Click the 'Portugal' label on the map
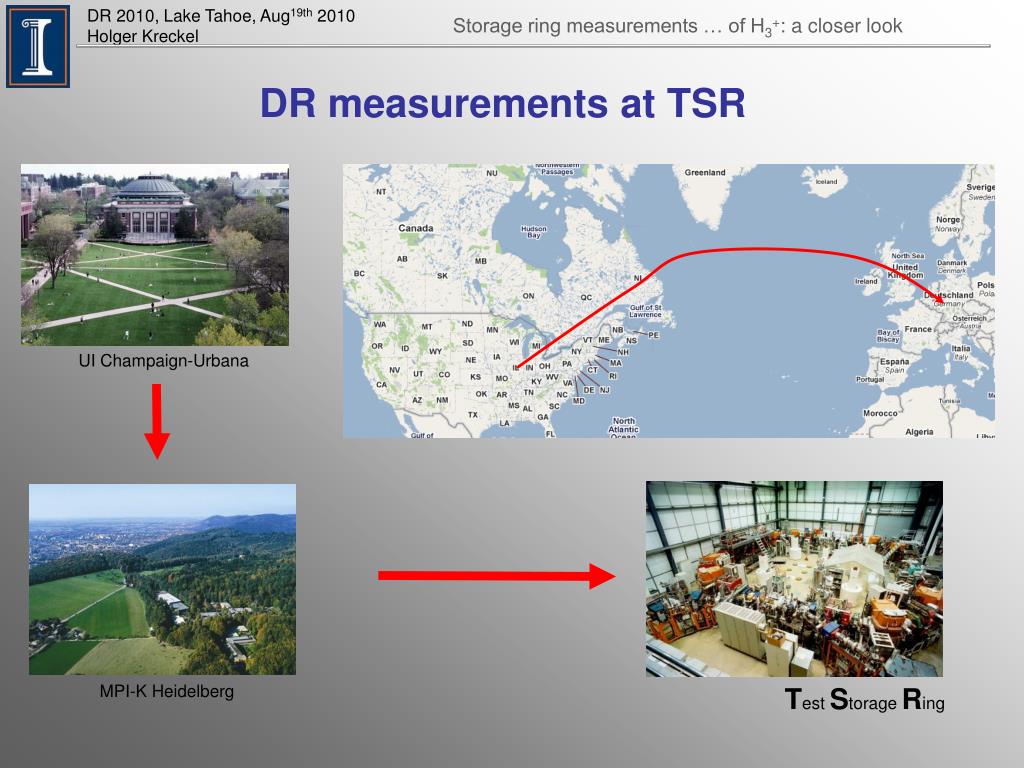Image resolution: width=1024 pixels, height=768 pixels. click(870, 379)
